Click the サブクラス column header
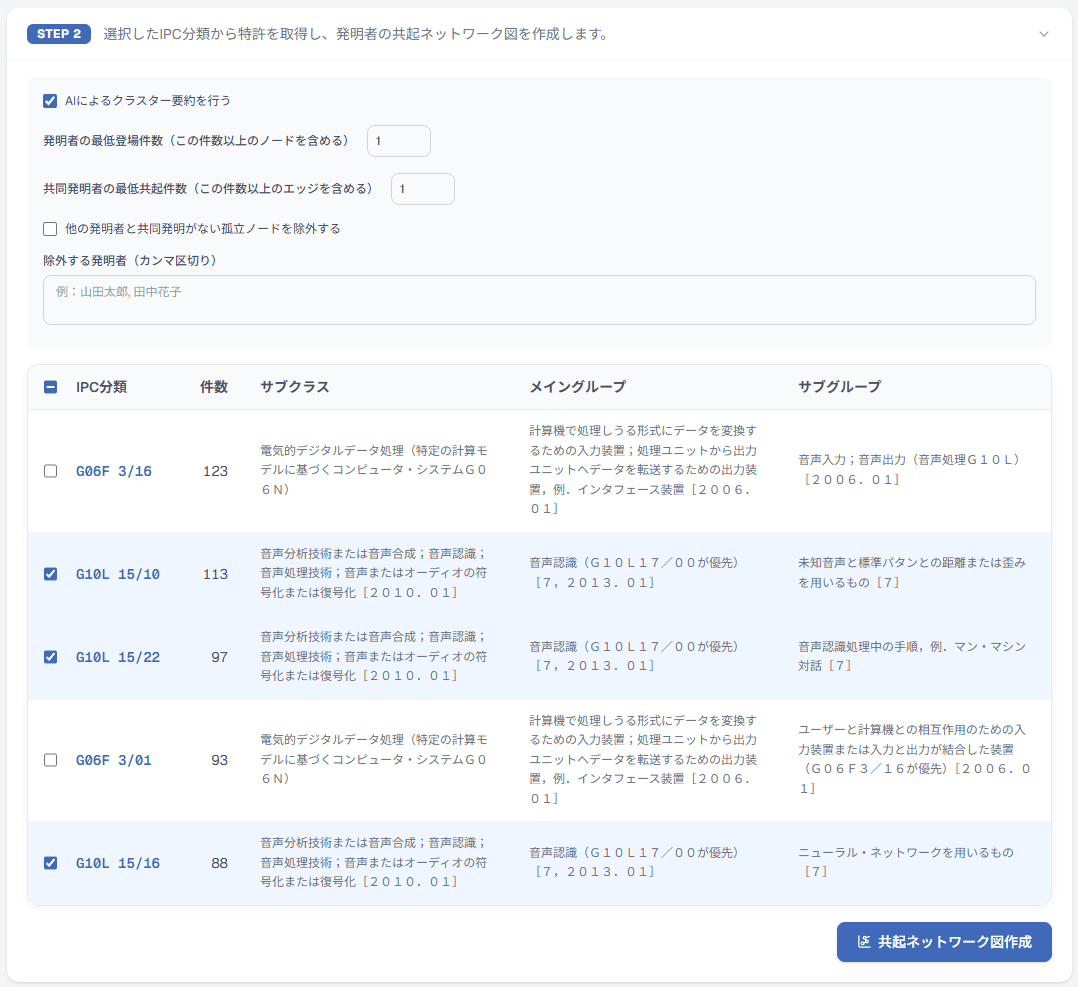The height and width of the screenshot is (987, 1078). 294,387
